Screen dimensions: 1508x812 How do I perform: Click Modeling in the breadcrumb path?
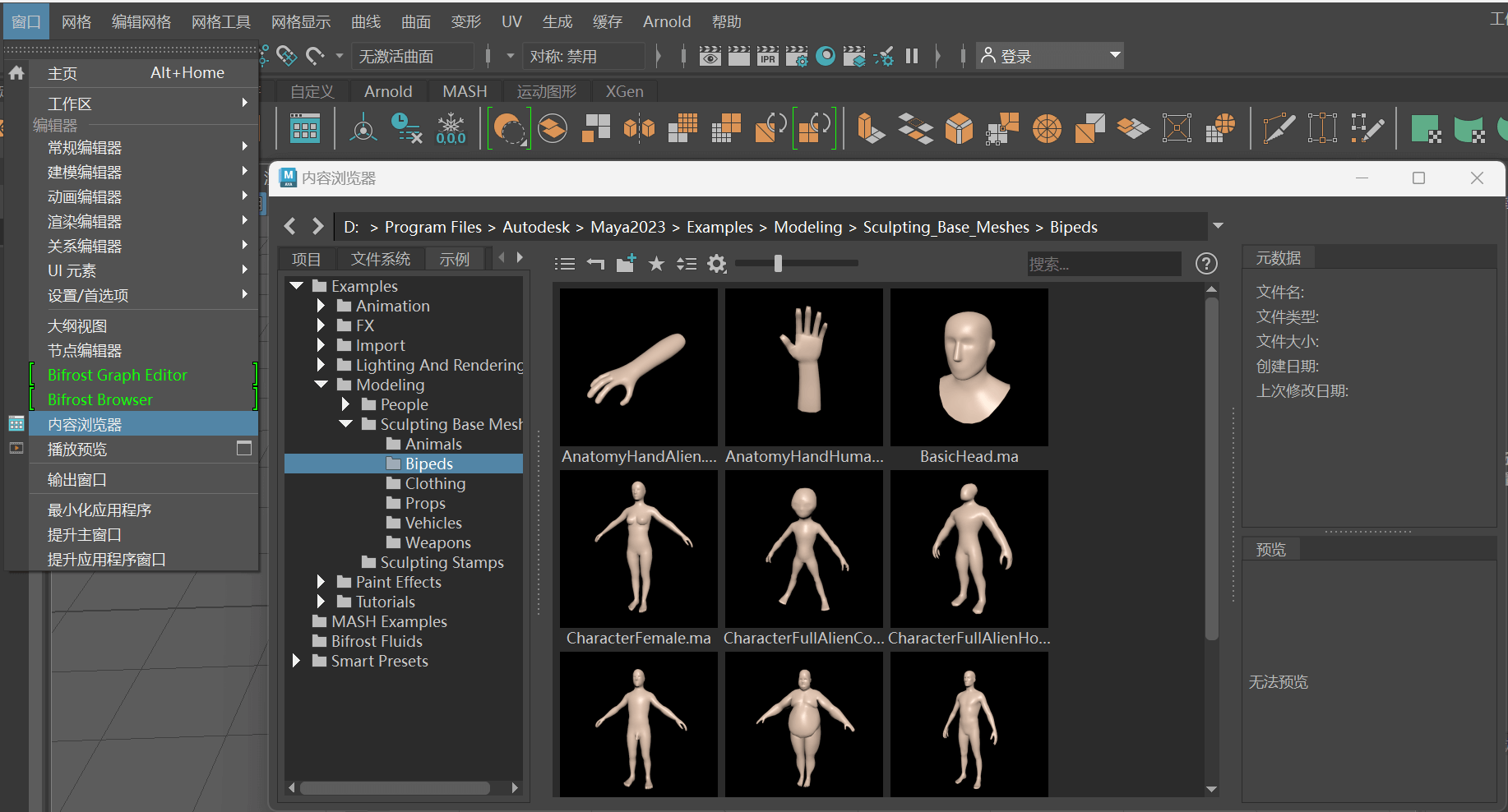point(808,227)
